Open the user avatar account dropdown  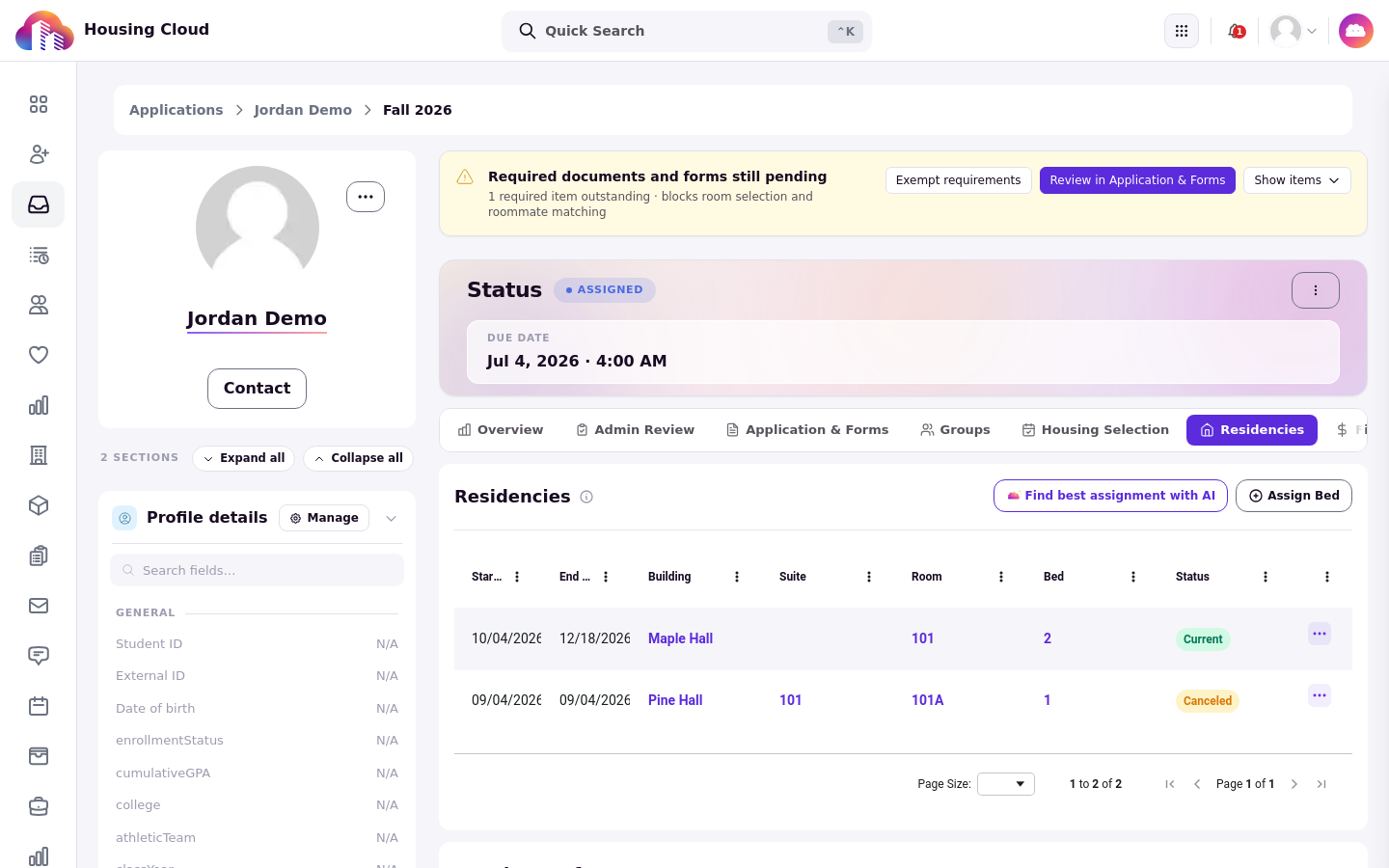[x=1294, y=31]
